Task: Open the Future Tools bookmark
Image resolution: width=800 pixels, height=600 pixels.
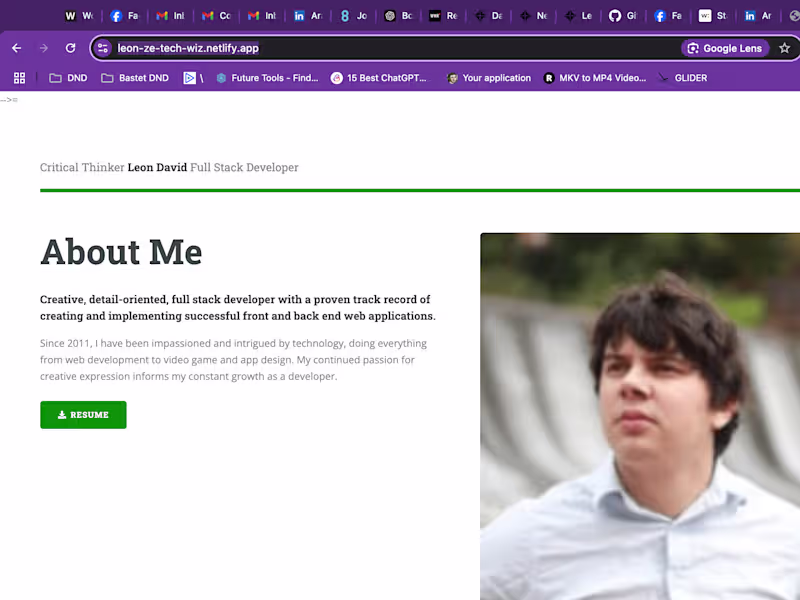Action: pyautogui.click(x=267, y=77)
